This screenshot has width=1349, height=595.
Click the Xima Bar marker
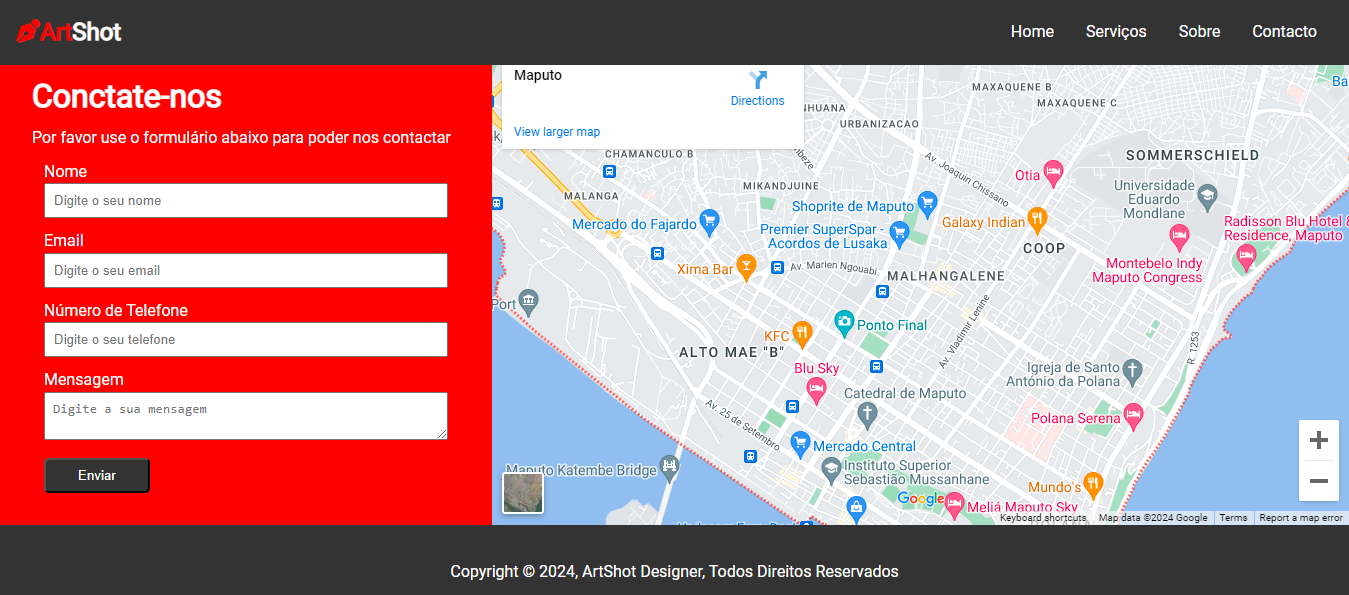[746, 266]
